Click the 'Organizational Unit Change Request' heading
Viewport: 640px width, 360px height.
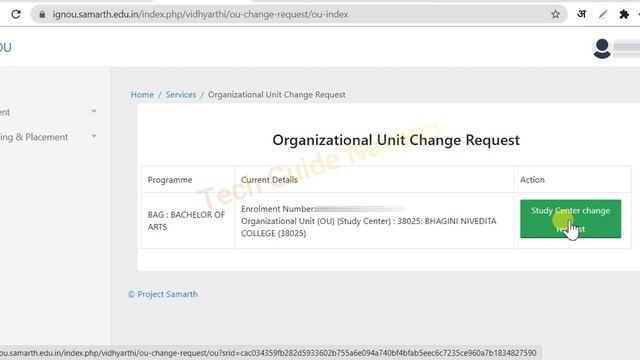coord(396,140)
